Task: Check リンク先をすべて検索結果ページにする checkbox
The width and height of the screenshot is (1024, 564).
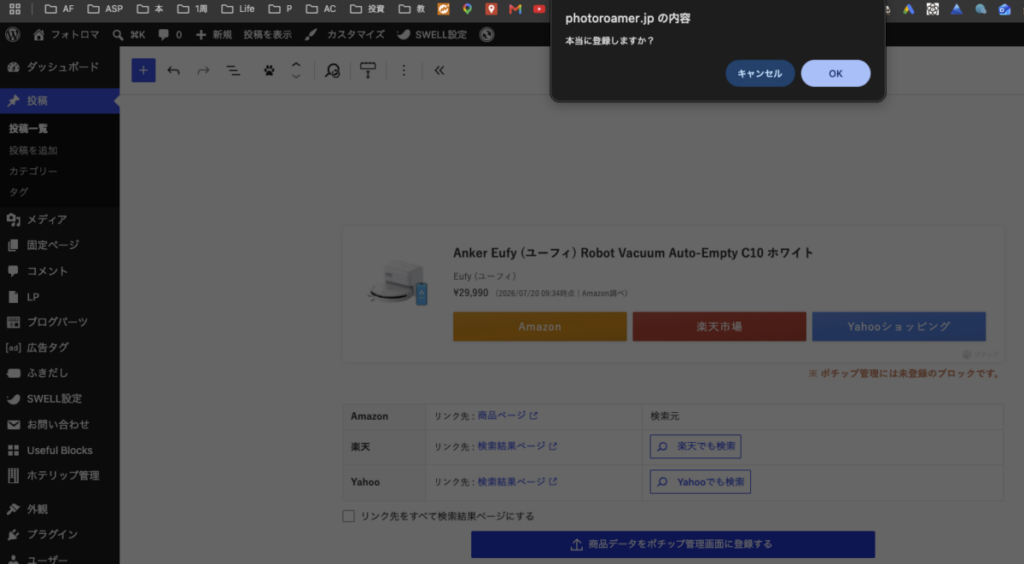Action: coord(349,516)
